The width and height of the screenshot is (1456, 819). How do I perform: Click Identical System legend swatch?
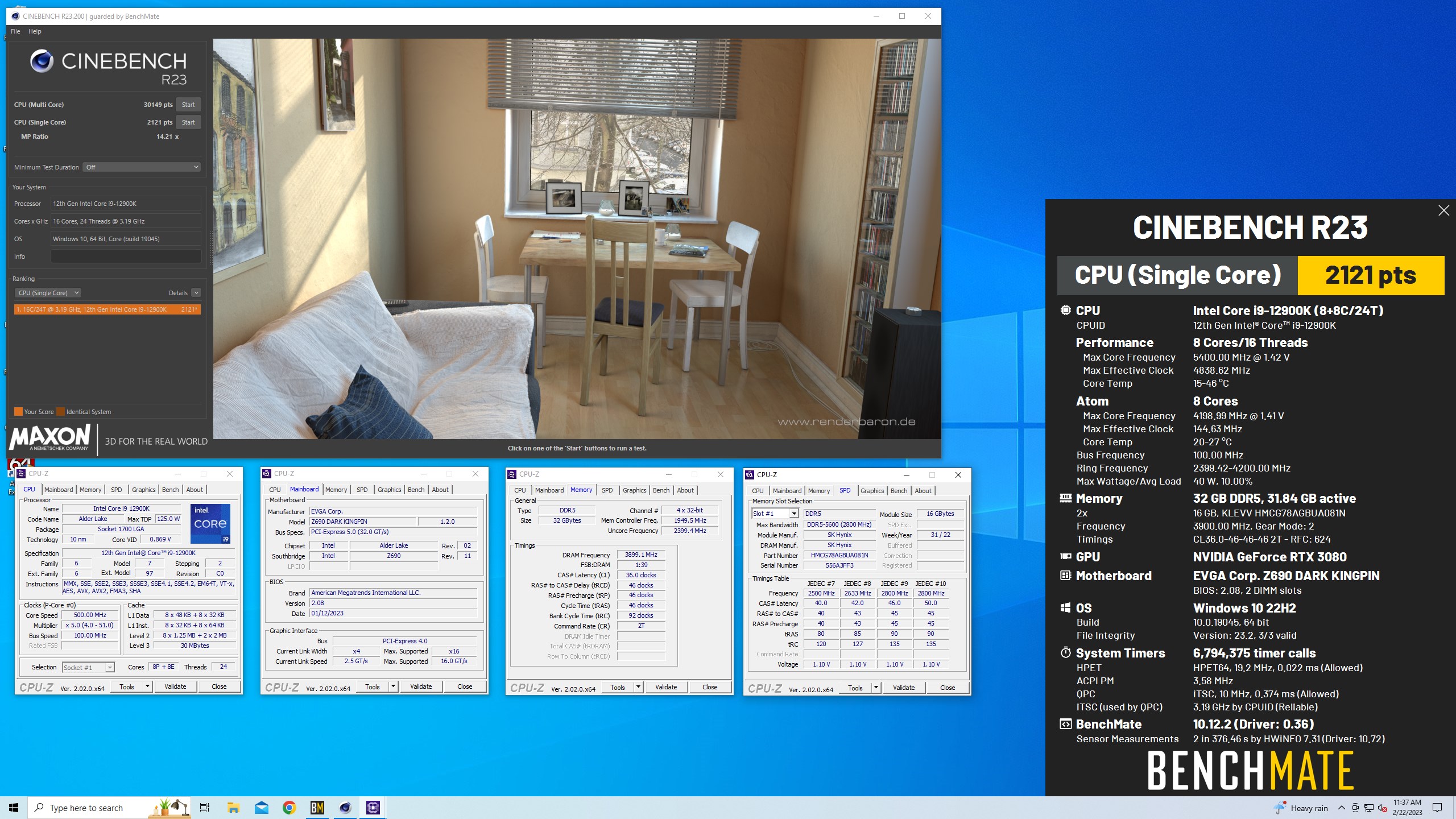[60, 412]
